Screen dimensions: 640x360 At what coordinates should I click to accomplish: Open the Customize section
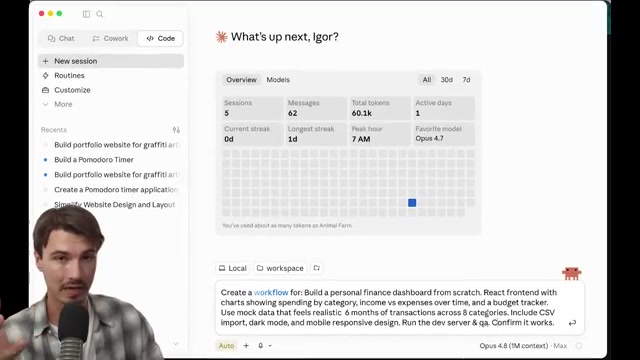pyautogui.click(x=66, y=90)
